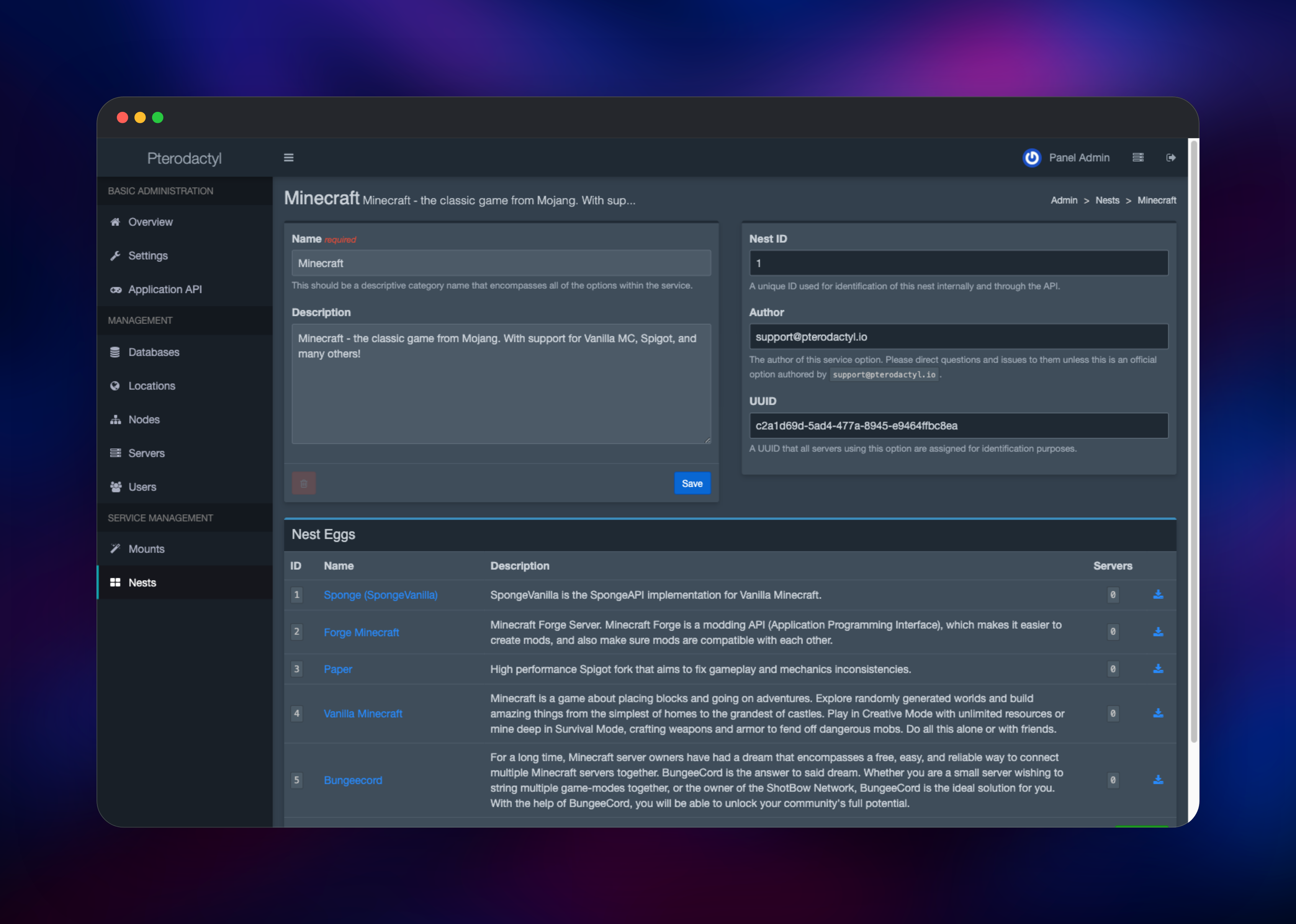Click the Mounts wand icon
The height and width of the screenshot is (924, 1296).
coord(115,548)
